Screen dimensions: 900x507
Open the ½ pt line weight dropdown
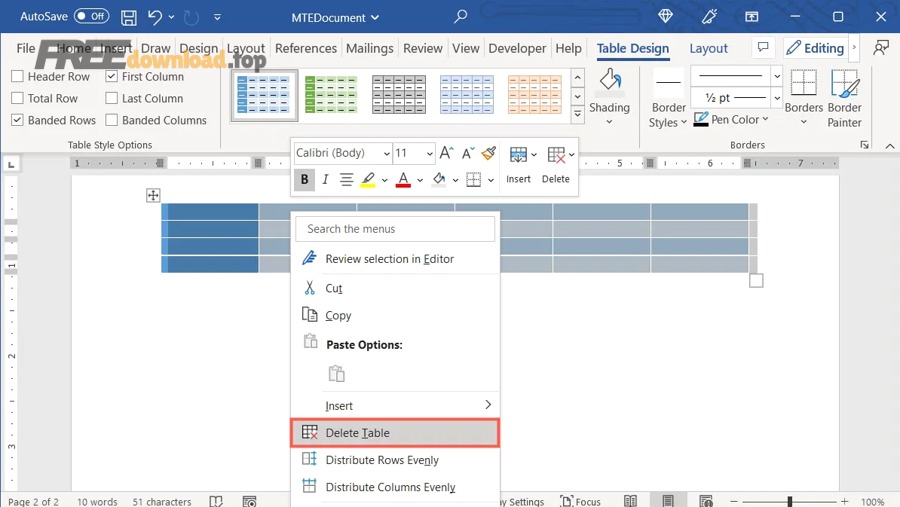coord(777,98)
